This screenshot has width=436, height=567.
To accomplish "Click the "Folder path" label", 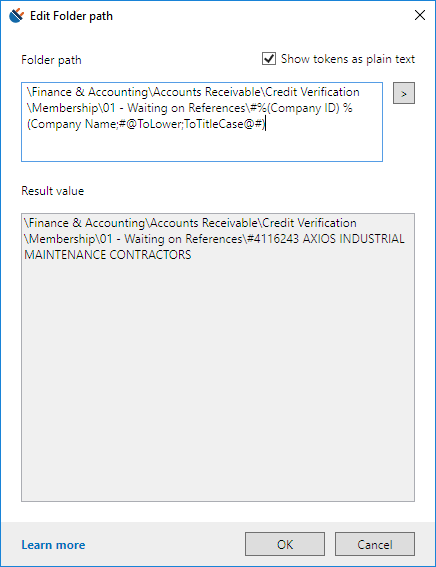I will [x=51, y=60].
